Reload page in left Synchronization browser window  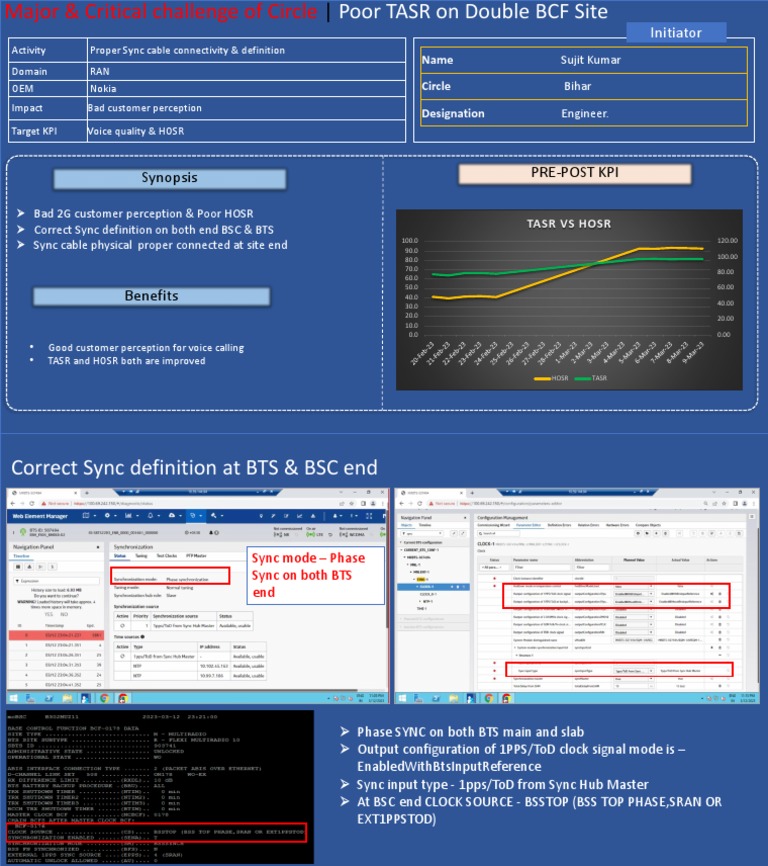32,503
